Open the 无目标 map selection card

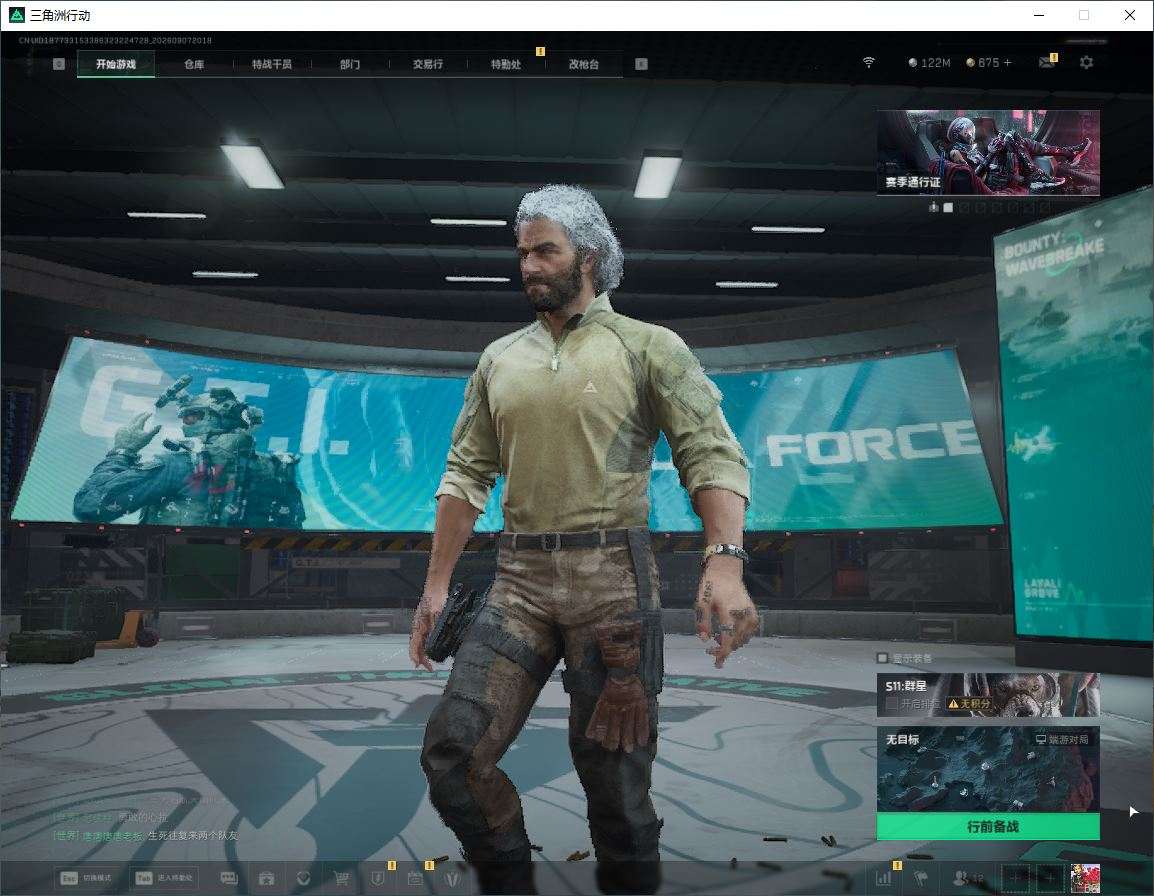pyautogui.click(x=988, y=769)
